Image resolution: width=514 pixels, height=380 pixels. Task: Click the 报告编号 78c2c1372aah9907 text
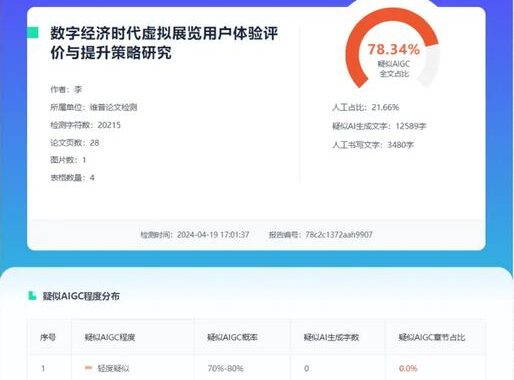(321, 235)
